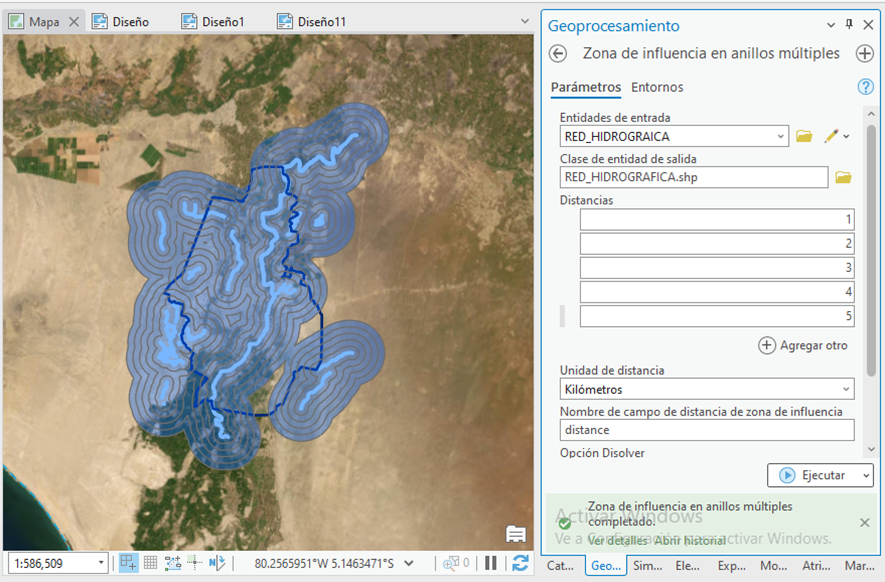Expand view tabs overflow chevron
The image size is (885, 582).
tap(525, 21)
